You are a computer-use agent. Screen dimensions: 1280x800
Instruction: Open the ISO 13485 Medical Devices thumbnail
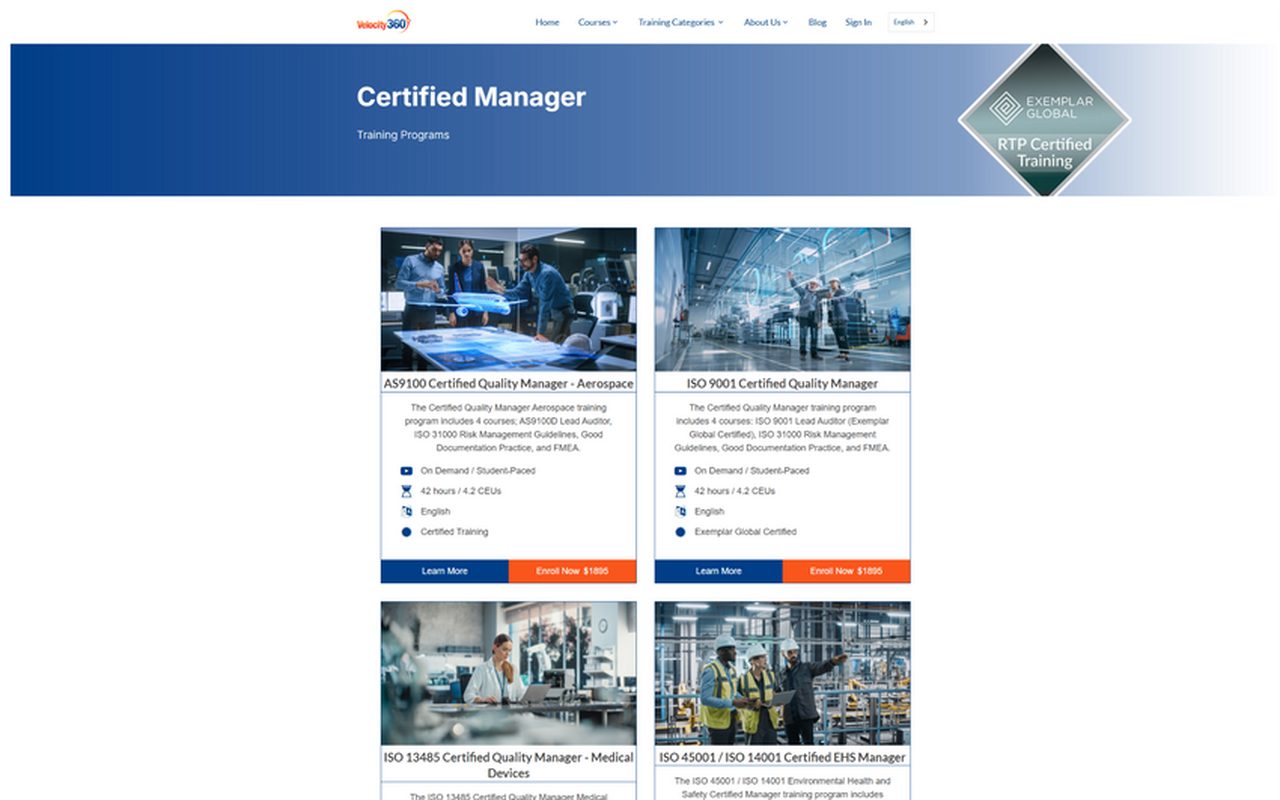coord(508,673)
